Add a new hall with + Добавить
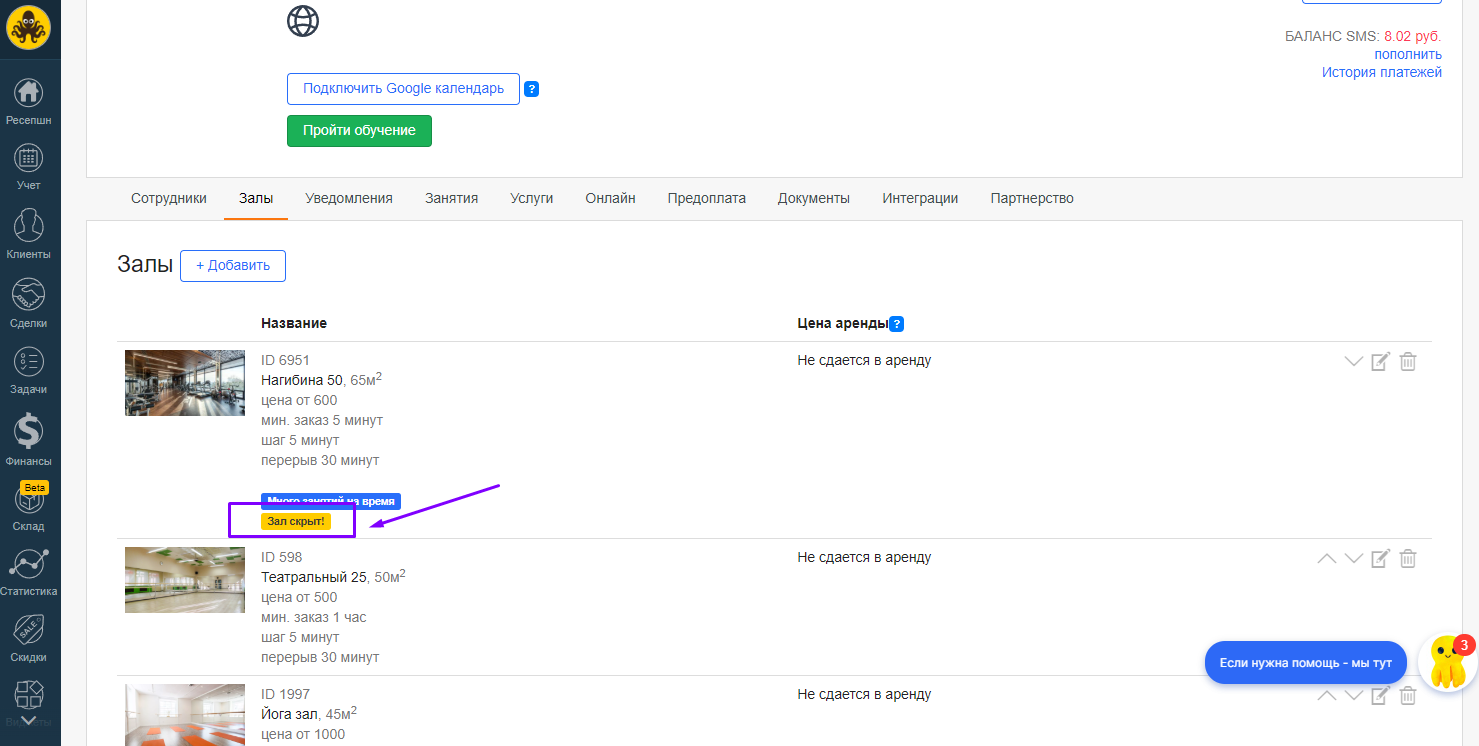This screenshot has width=1479, height=746. [233, 266]
